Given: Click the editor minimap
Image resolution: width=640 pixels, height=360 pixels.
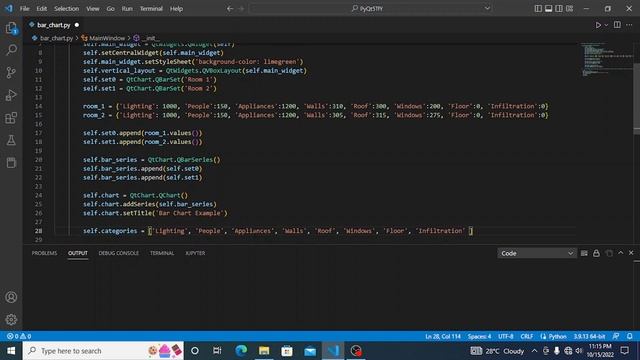Looking at the screenshot, I should click(606, 59).
